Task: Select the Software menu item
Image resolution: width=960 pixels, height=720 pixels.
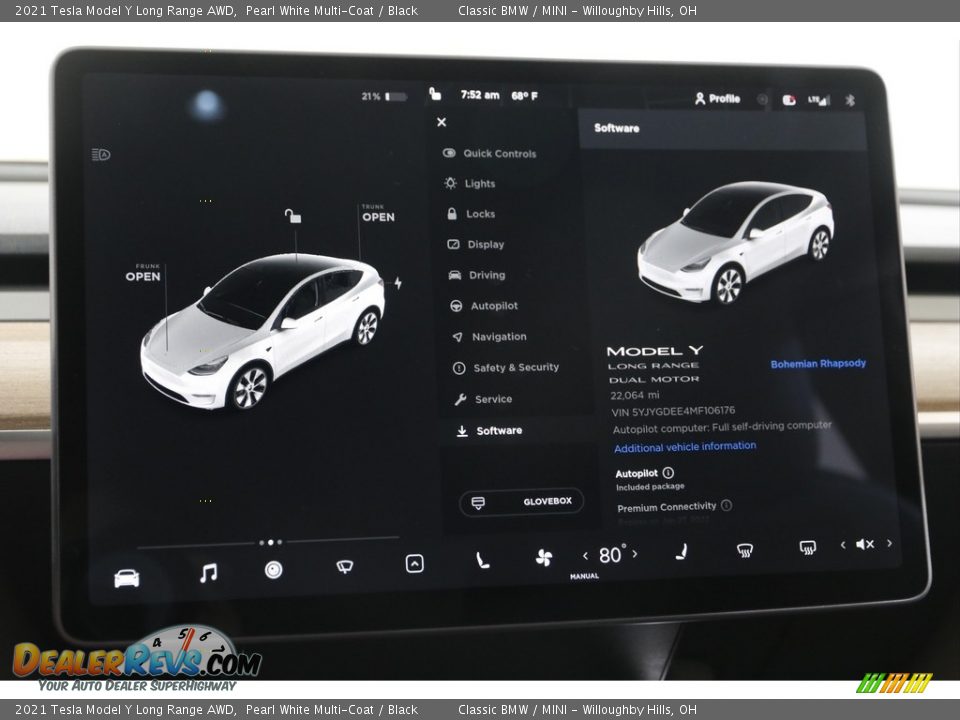Action: [489, 430]
